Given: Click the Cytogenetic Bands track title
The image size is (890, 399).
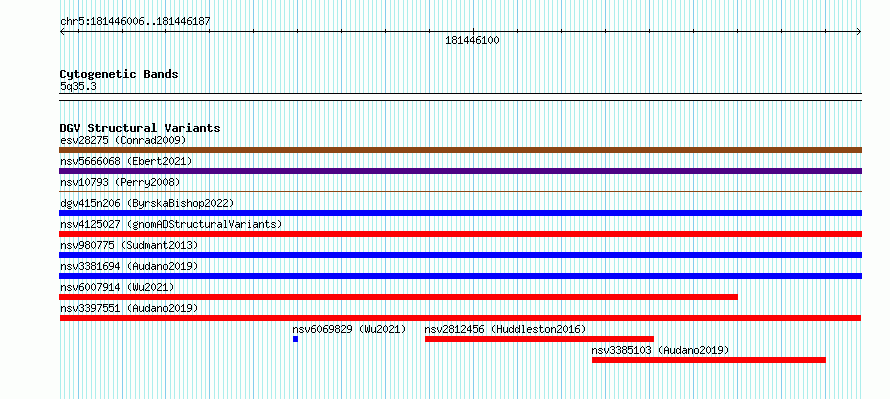Looking at the screenshot, I should pyautogui.click(x=119, y=74).
